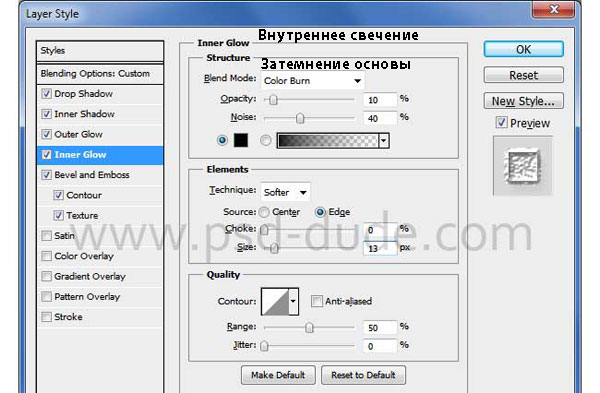Viewport: 600px width, 393px height.
Task: Select the solid color radio button
Action: pos(222,140)
